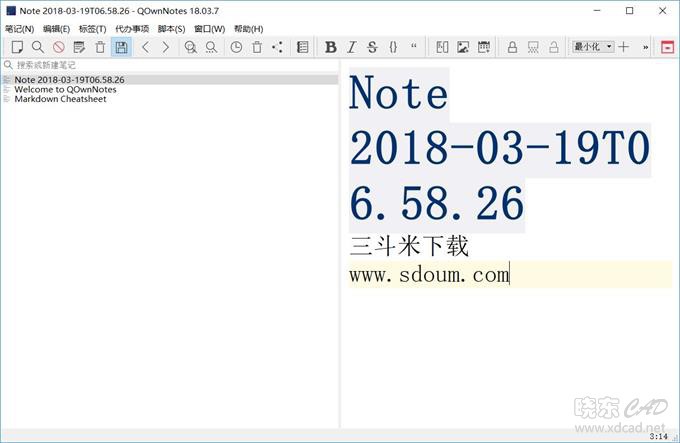Insert an image with picture icon
The width and height of the screenshot is (680, 443).
[x=463, y=47]
